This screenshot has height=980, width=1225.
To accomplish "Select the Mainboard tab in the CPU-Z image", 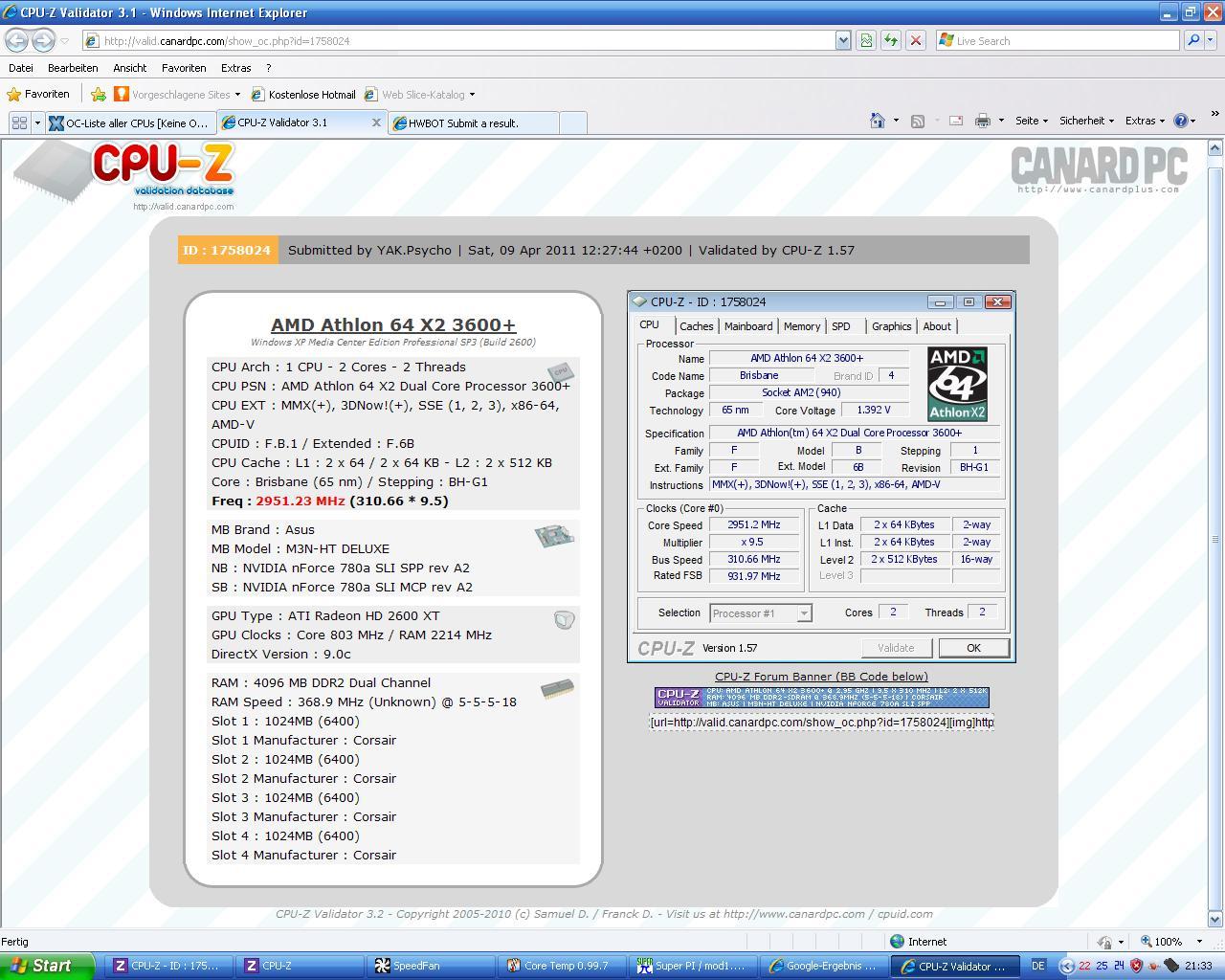I will [x=747, y=326].
